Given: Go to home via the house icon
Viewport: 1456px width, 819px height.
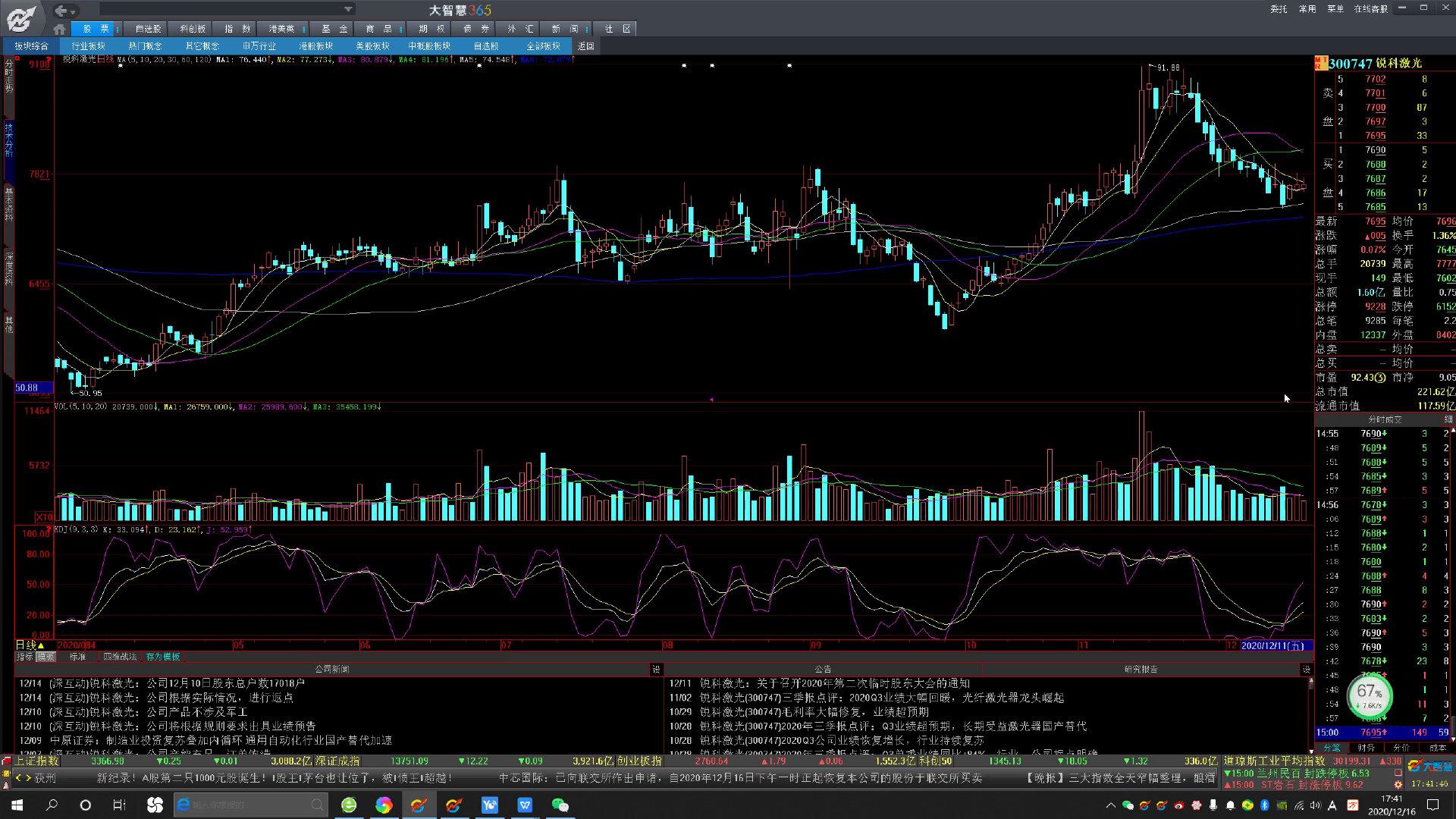Looking at the screenshot, I should click(x=59, y=30).
